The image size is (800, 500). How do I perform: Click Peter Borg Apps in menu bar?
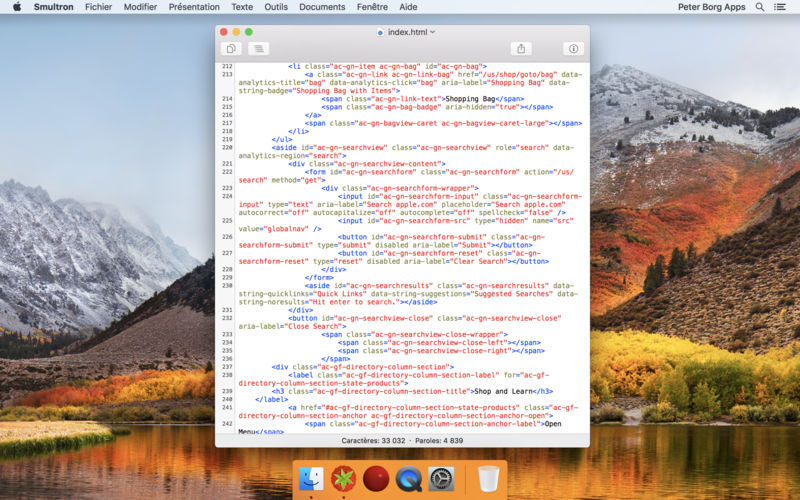[711, 7]
